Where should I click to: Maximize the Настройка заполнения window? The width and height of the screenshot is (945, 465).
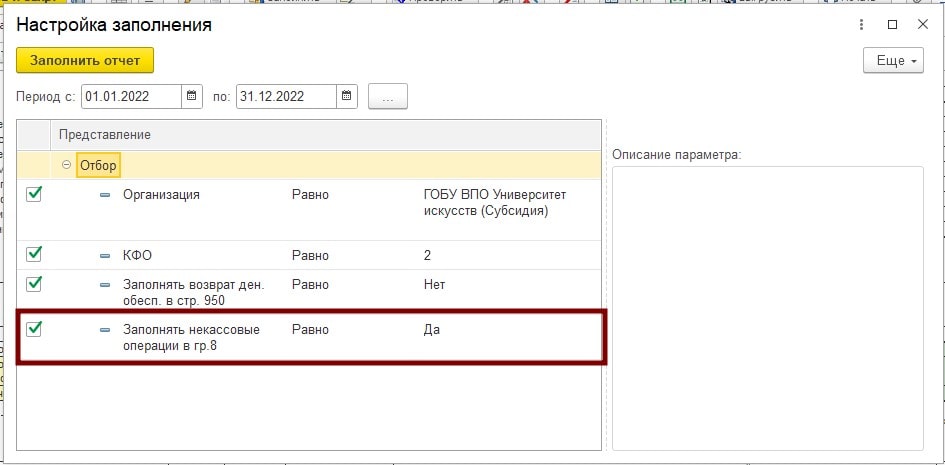point(892,25)
